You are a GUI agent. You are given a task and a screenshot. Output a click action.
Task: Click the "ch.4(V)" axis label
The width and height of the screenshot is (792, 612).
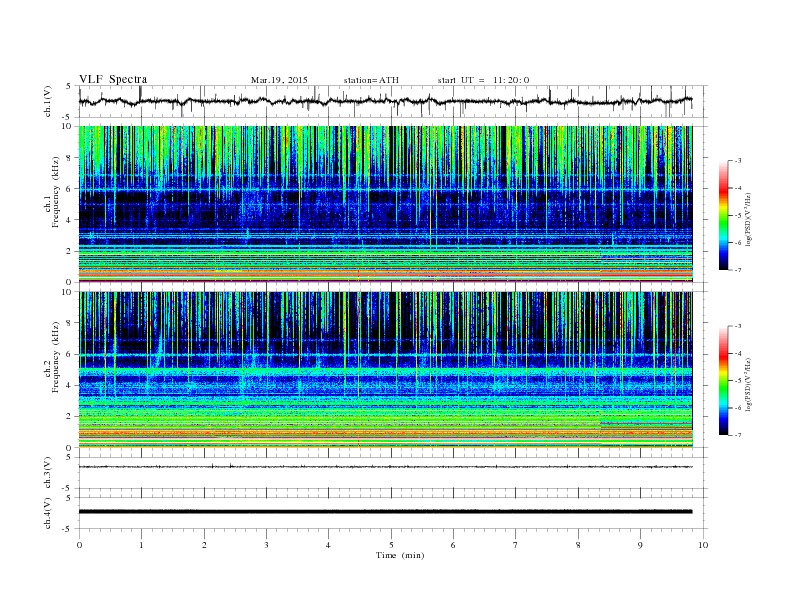point(48,513)
